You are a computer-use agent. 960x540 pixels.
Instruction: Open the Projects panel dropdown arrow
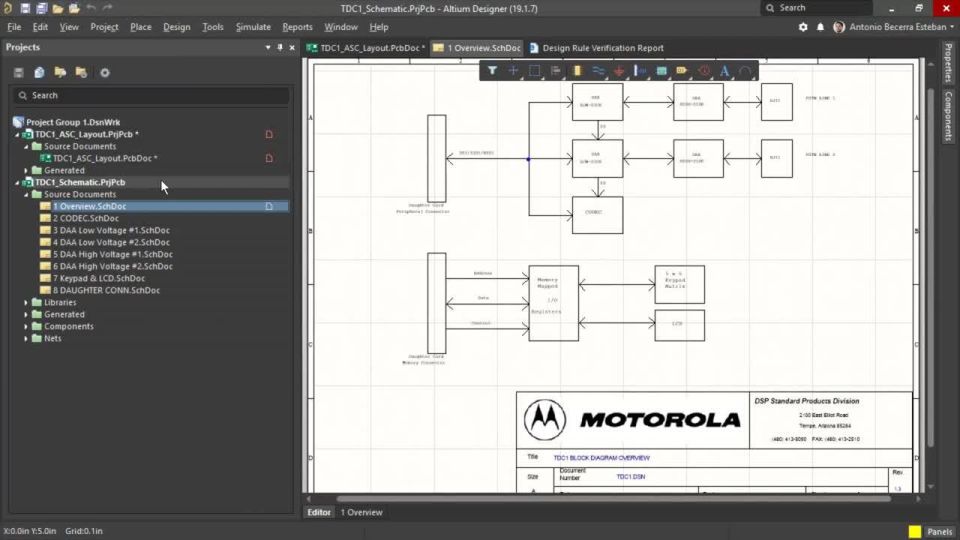coord(268,47)
